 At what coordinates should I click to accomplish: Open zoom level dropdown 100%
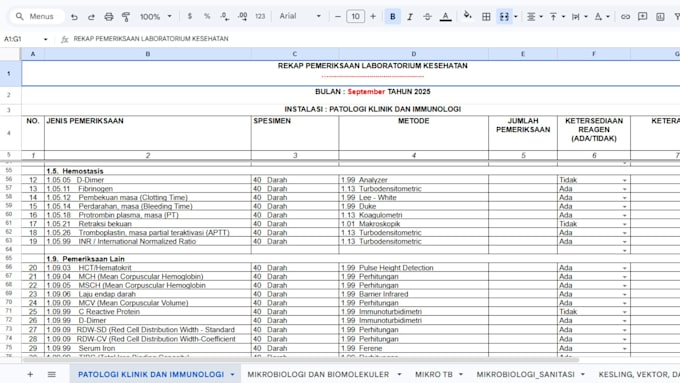(x=155, y=16)
